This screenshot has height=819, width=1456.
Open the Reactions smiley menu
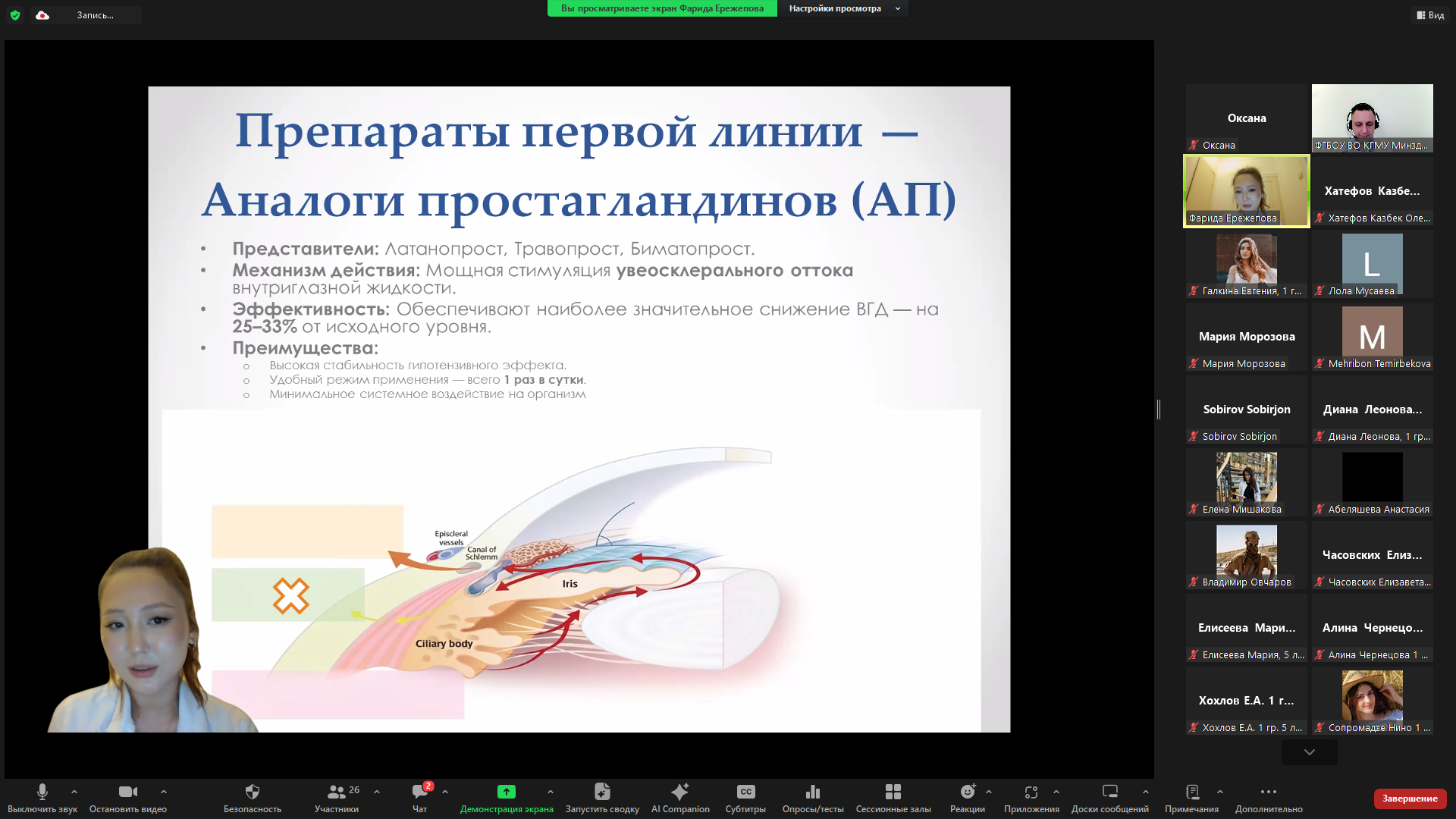point(967,792)
